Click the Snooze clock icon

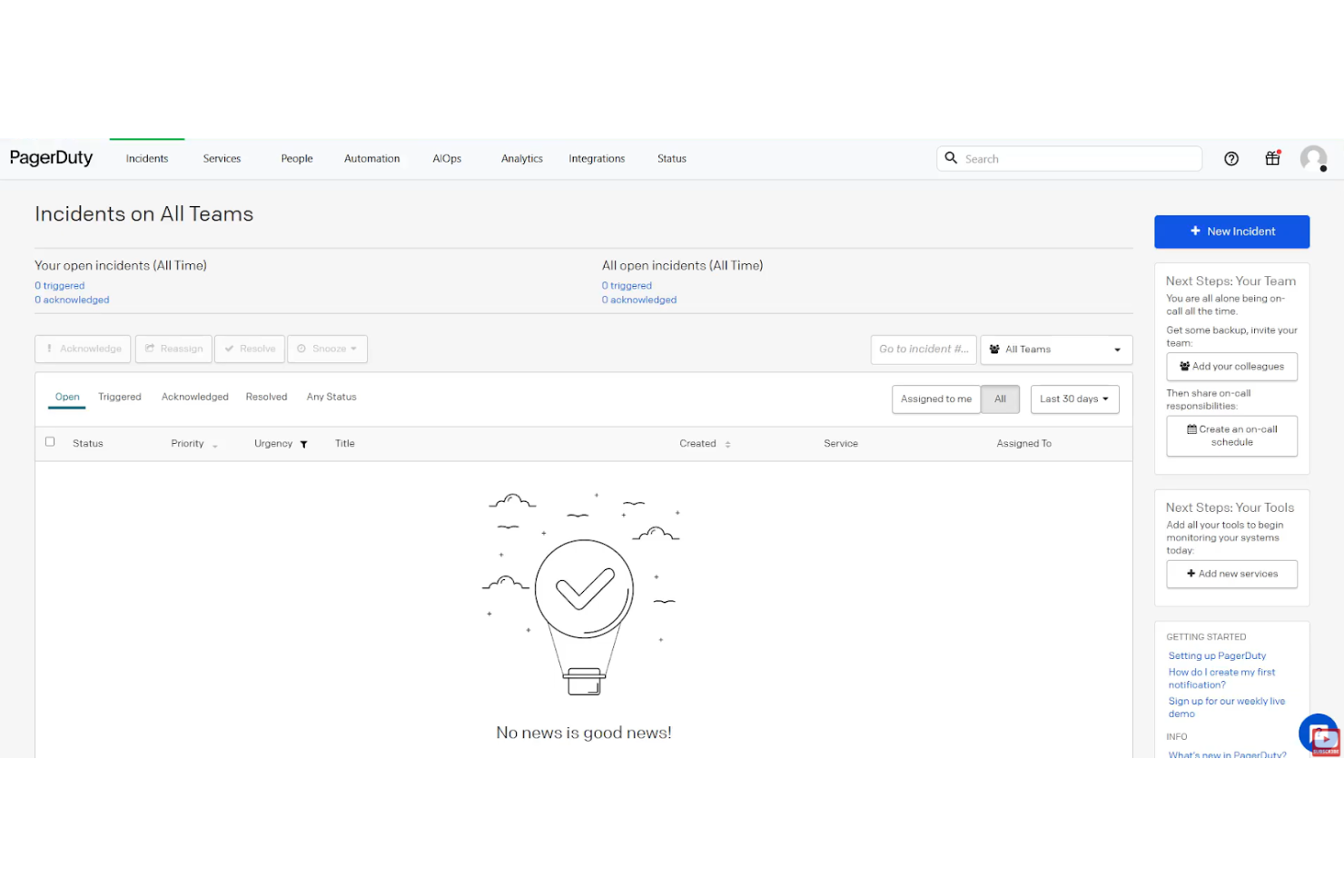click(301, 349)
